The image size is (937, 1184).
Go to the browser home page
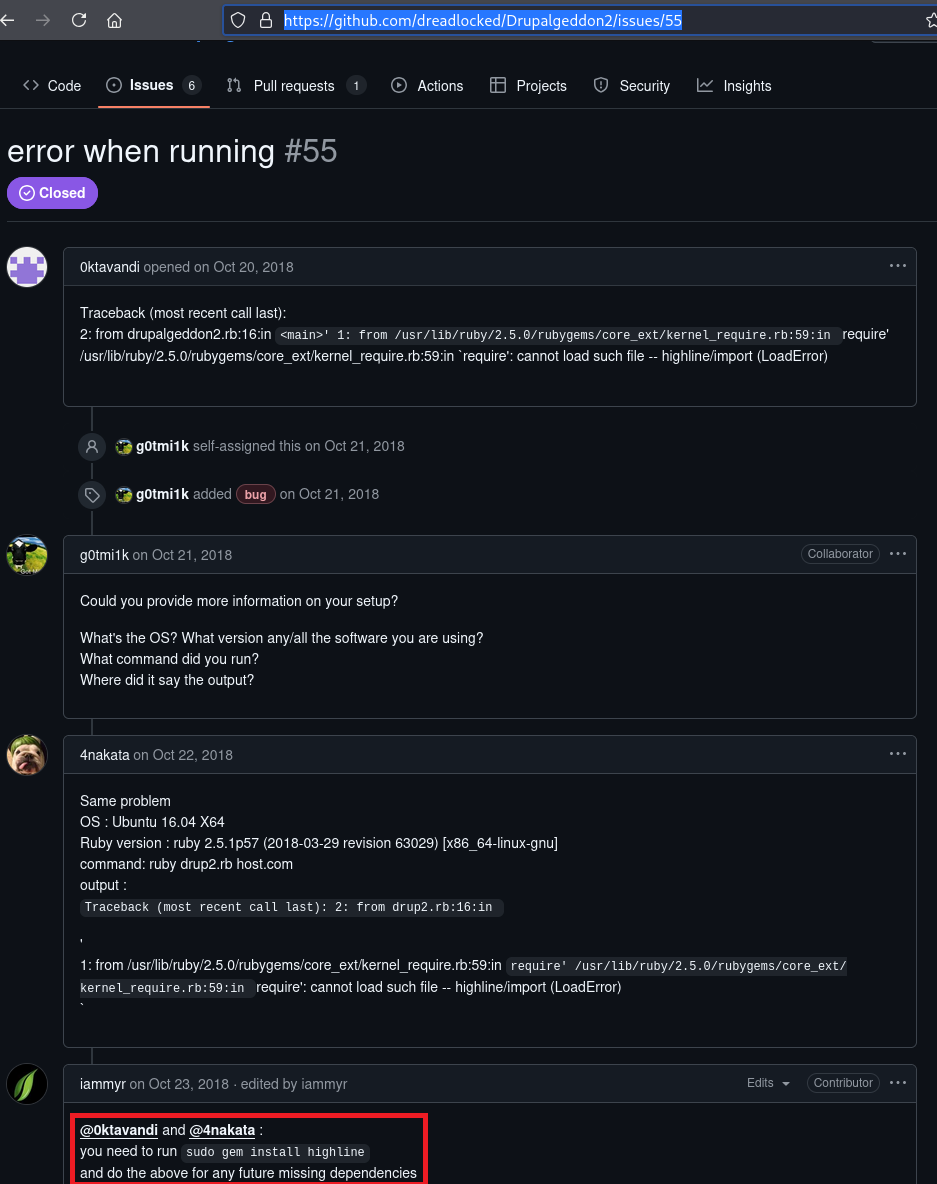[115, 20]
